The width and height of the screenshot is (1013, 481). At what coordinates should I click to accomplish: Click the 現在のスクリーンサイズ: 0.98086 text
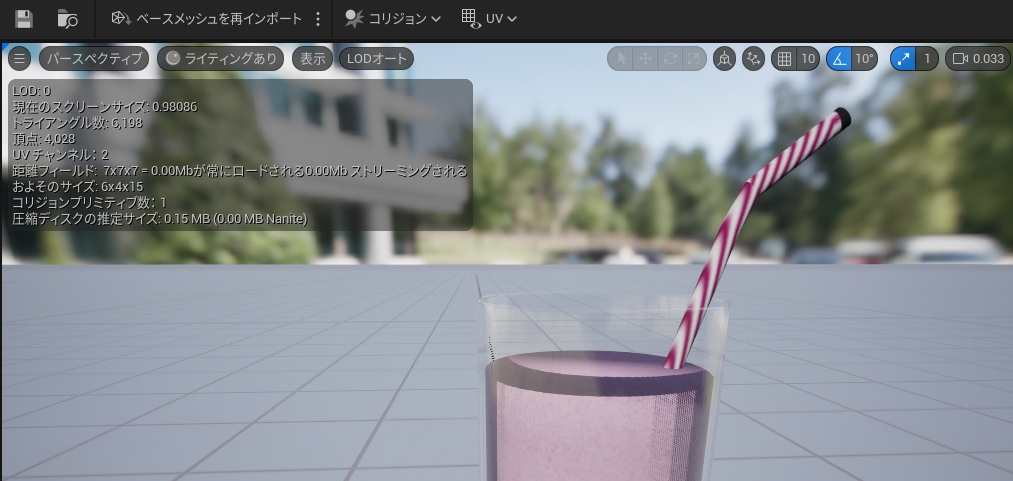pyautogui.click(x=105, y=107)
